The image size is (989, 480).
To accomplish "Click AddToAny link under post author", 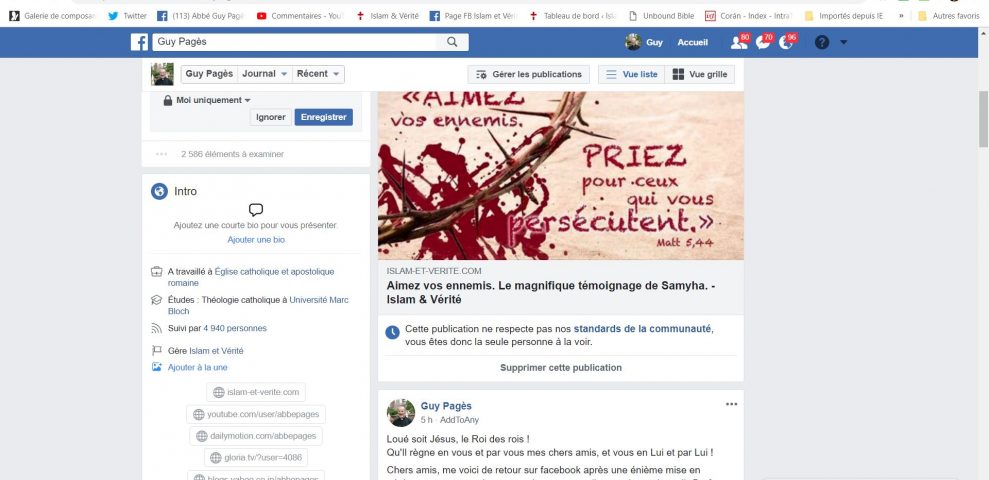I will tap(459, 420).
